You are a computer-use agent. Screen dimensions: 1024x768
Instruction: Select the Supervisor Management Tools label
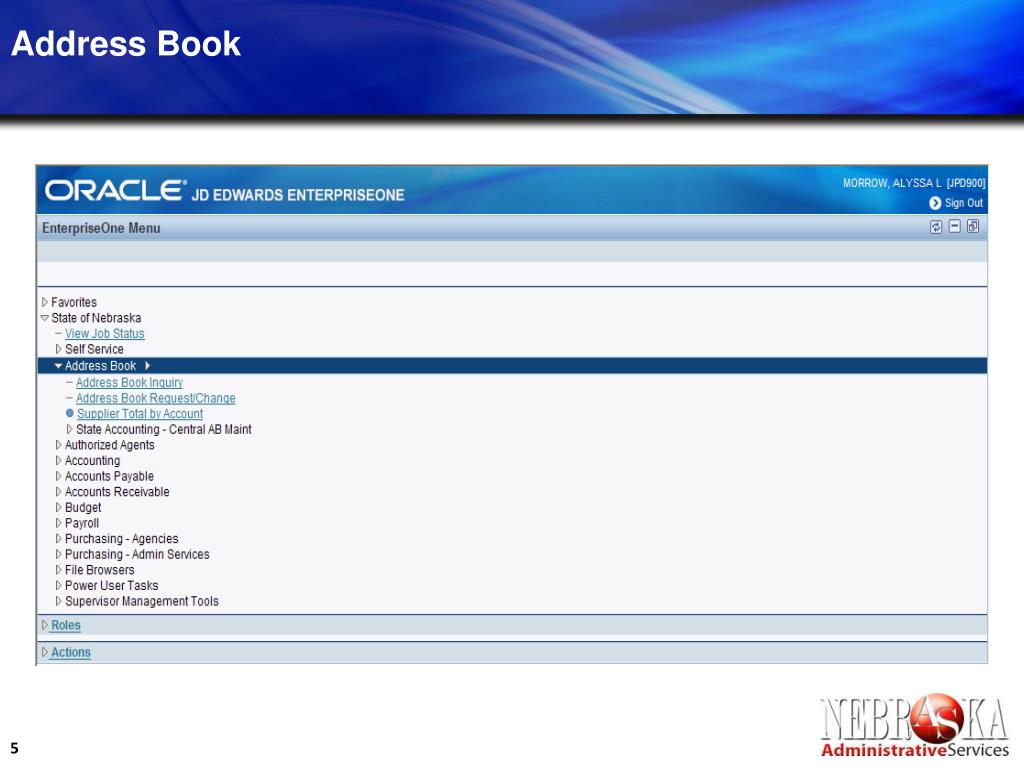pyautogui.click(x=142, y=601)
